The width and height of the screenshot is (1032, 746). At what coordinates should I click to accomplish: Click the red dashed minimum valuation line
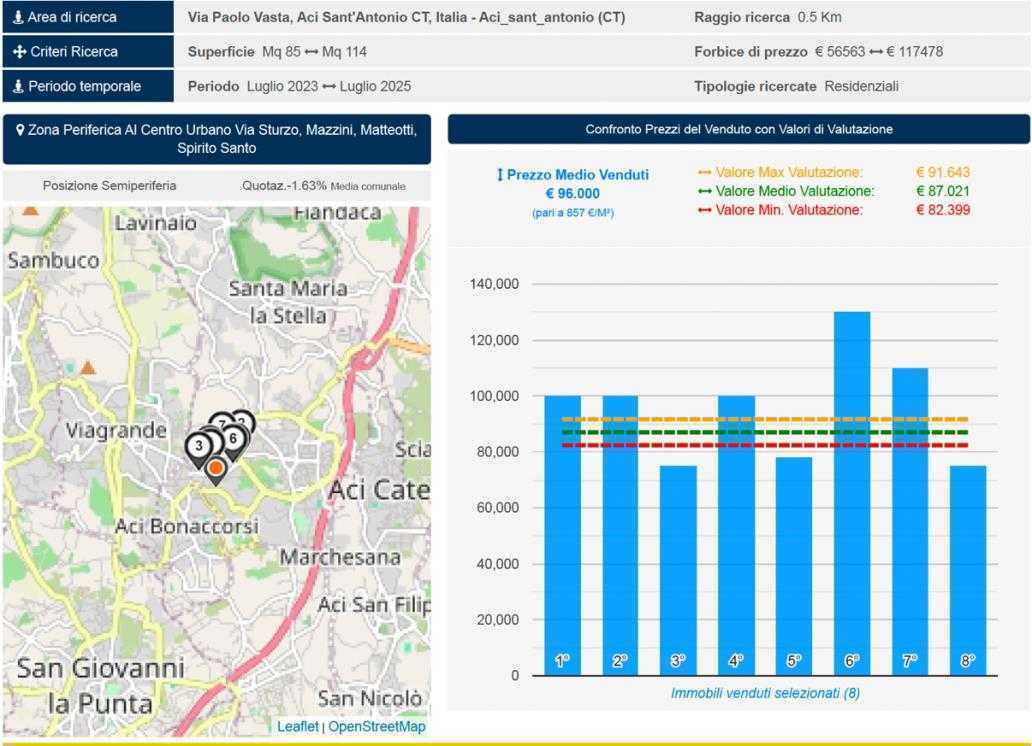tap(765, 446)
